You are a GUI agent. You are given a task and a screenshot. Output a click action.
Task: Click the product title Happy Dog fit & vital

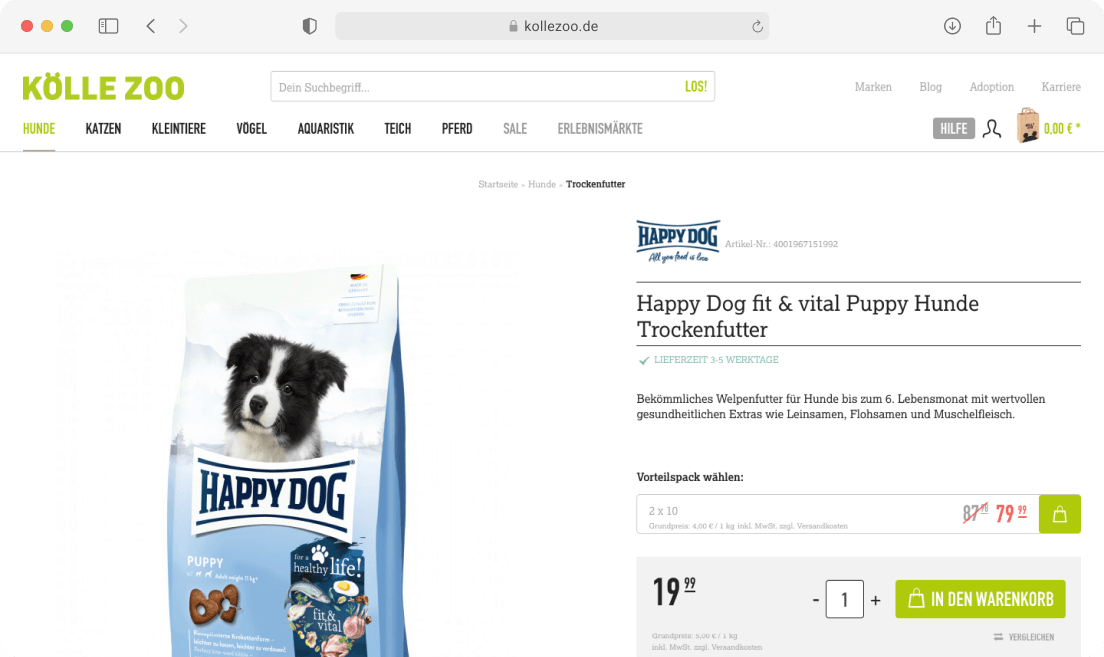[808, 316]
